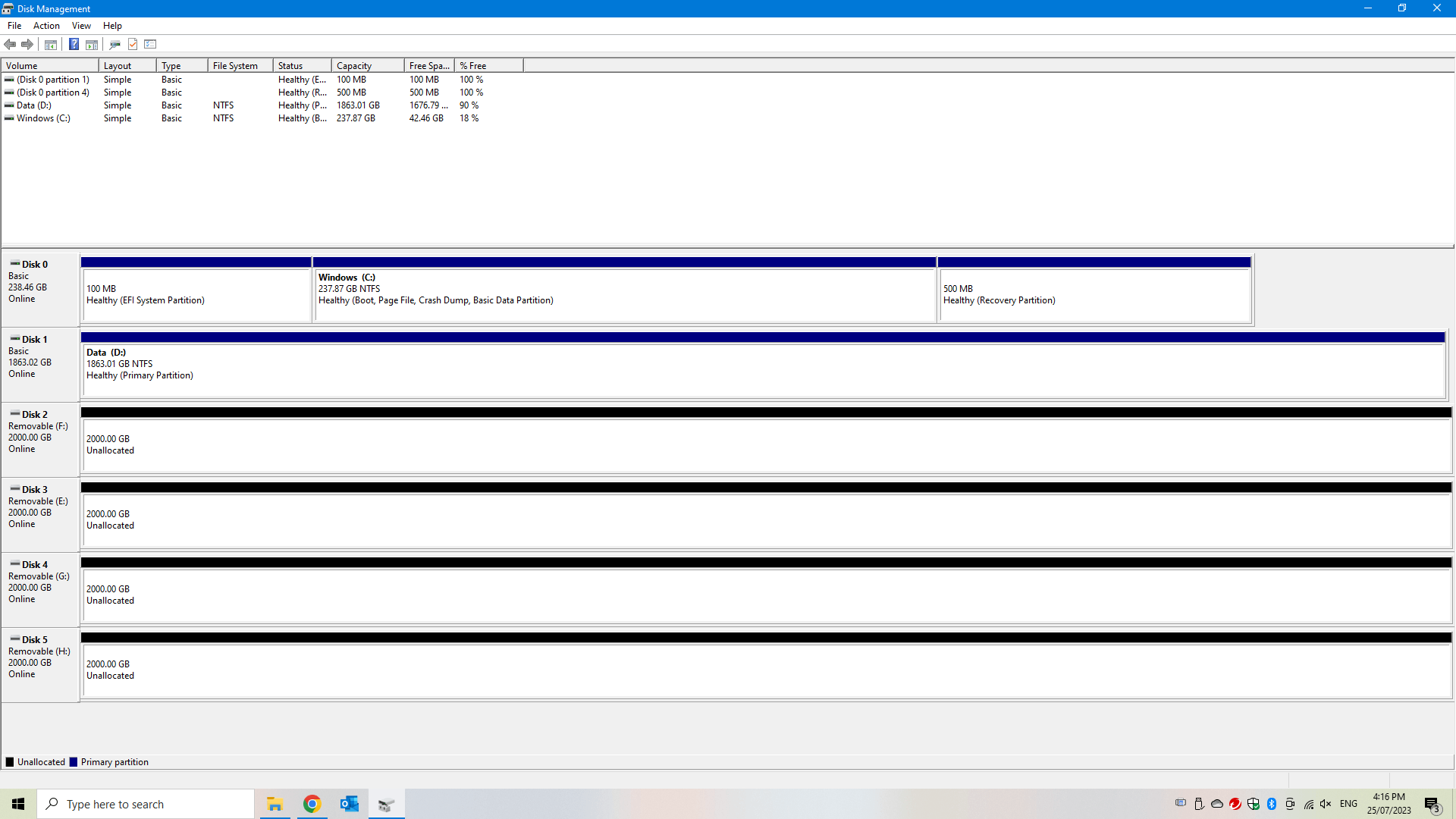Open the Action menu
This screenshot has height=819, width=1456.
coord(46,26)
